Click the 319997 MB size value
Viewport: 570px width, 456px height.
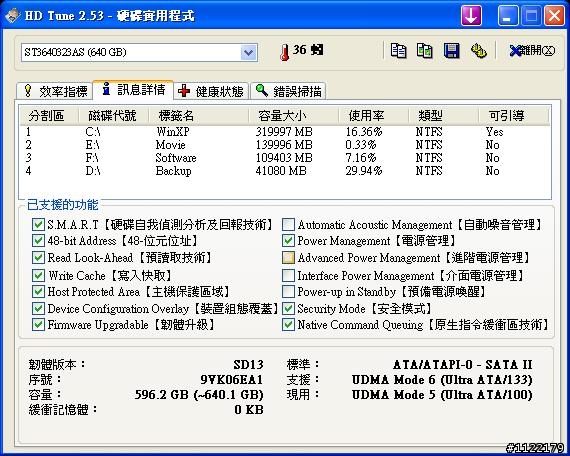(284, 132)
